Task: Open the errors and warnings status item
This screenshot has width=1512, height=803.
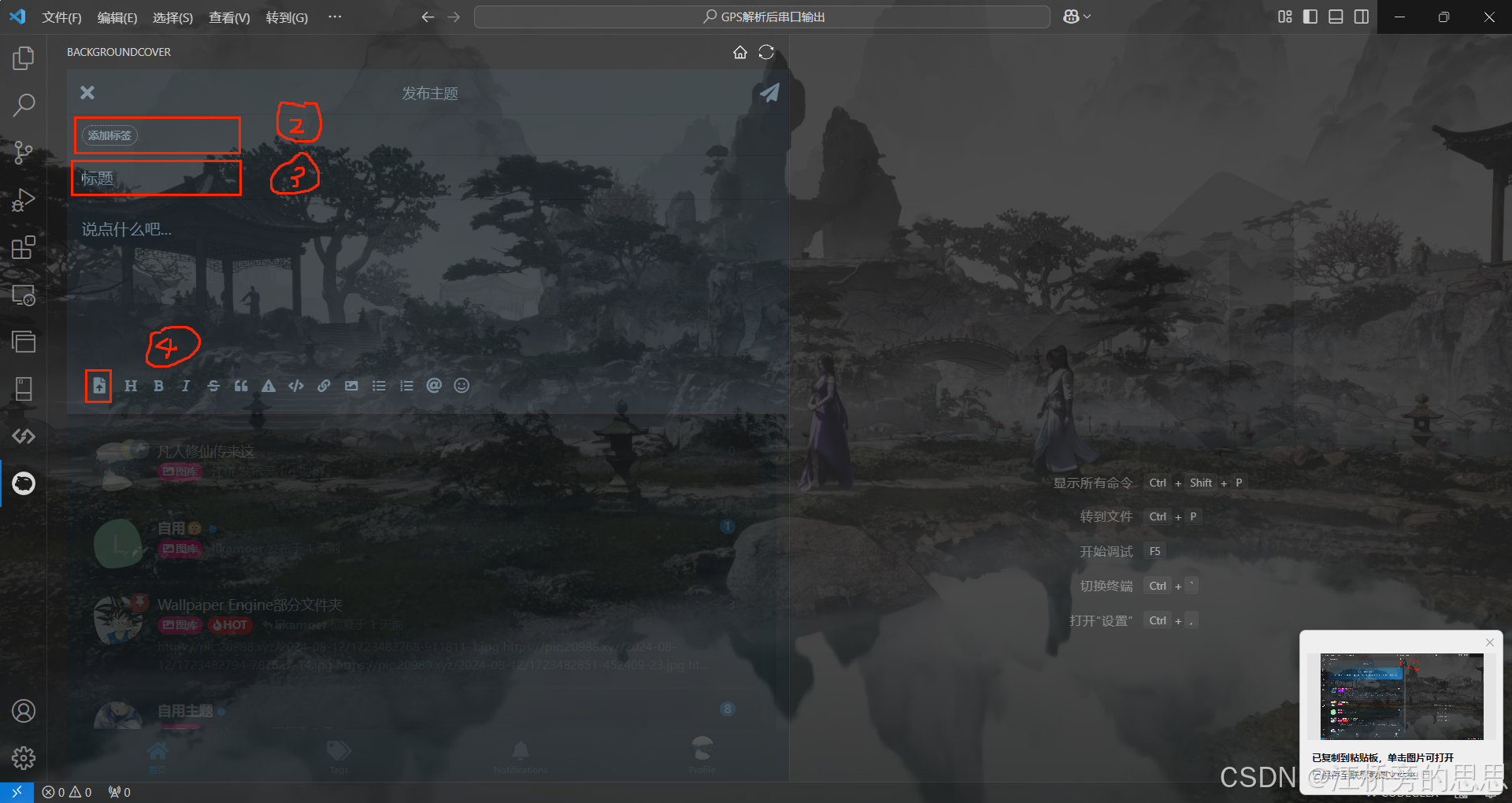Action: (67, 792)
